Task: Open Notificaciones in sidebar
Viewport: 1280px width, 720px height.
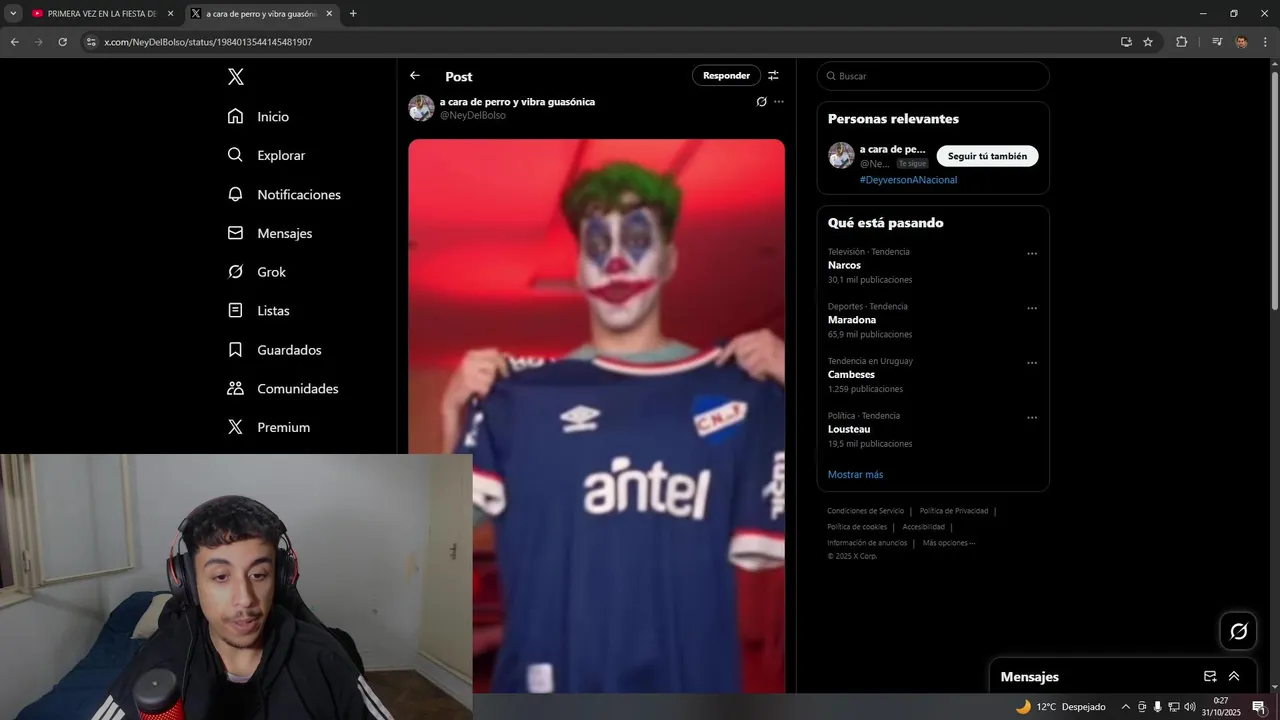Action: 284,194
